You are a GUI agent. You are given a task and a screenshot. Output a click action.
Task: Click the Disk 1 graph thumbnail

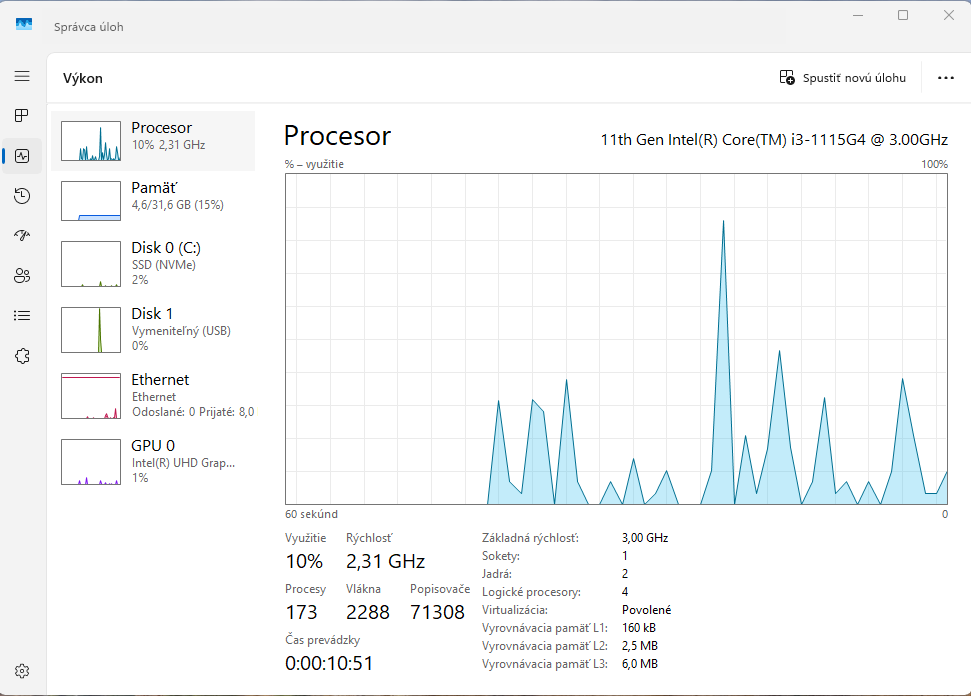91,329
